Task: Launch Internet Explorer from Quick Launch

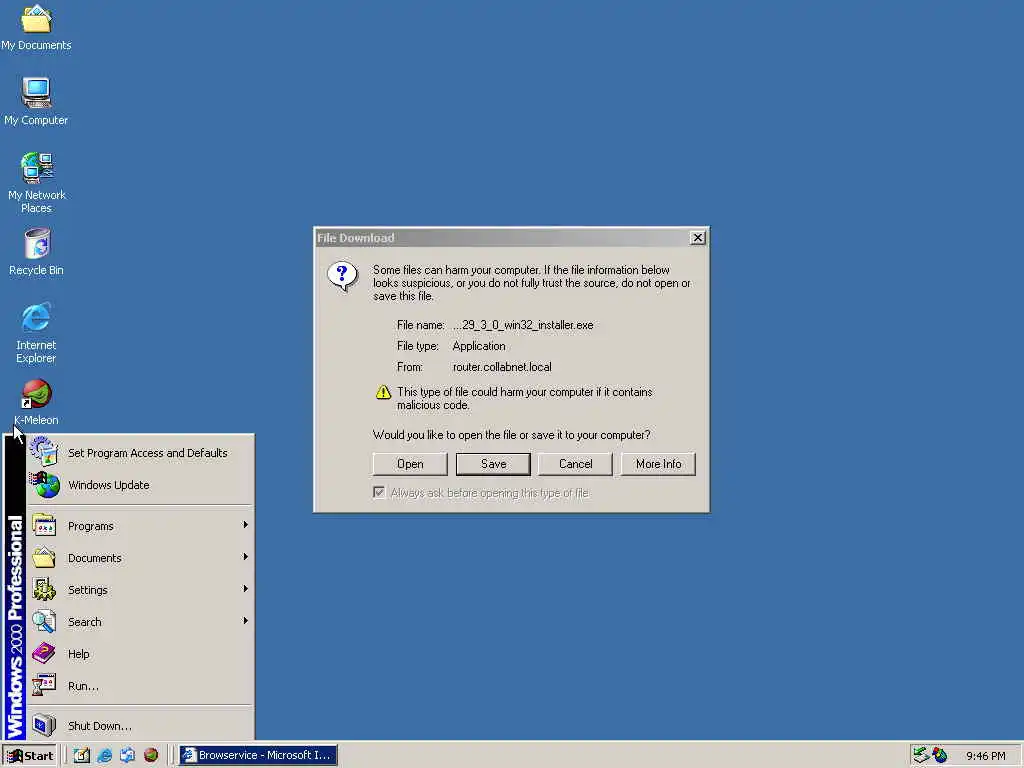Action: coord(104,755)
